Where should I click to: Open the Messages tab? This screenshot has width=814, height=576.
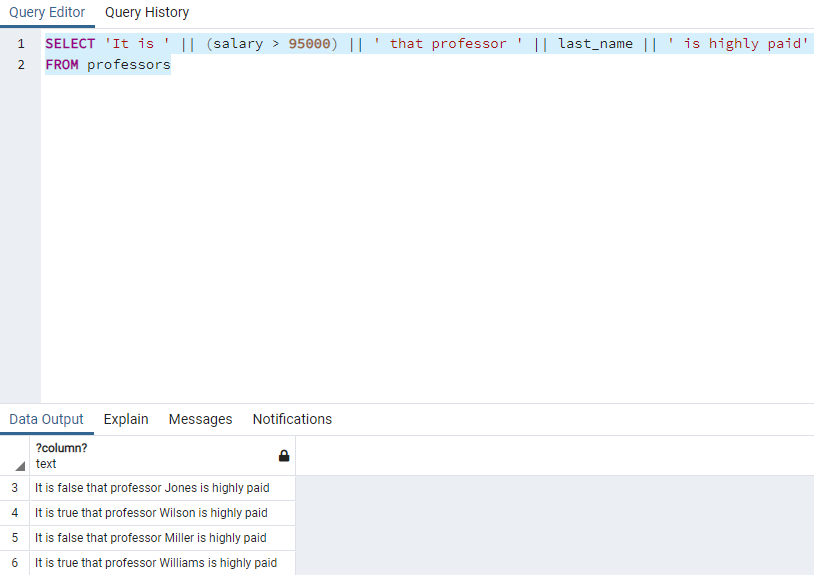coord(200,419)
